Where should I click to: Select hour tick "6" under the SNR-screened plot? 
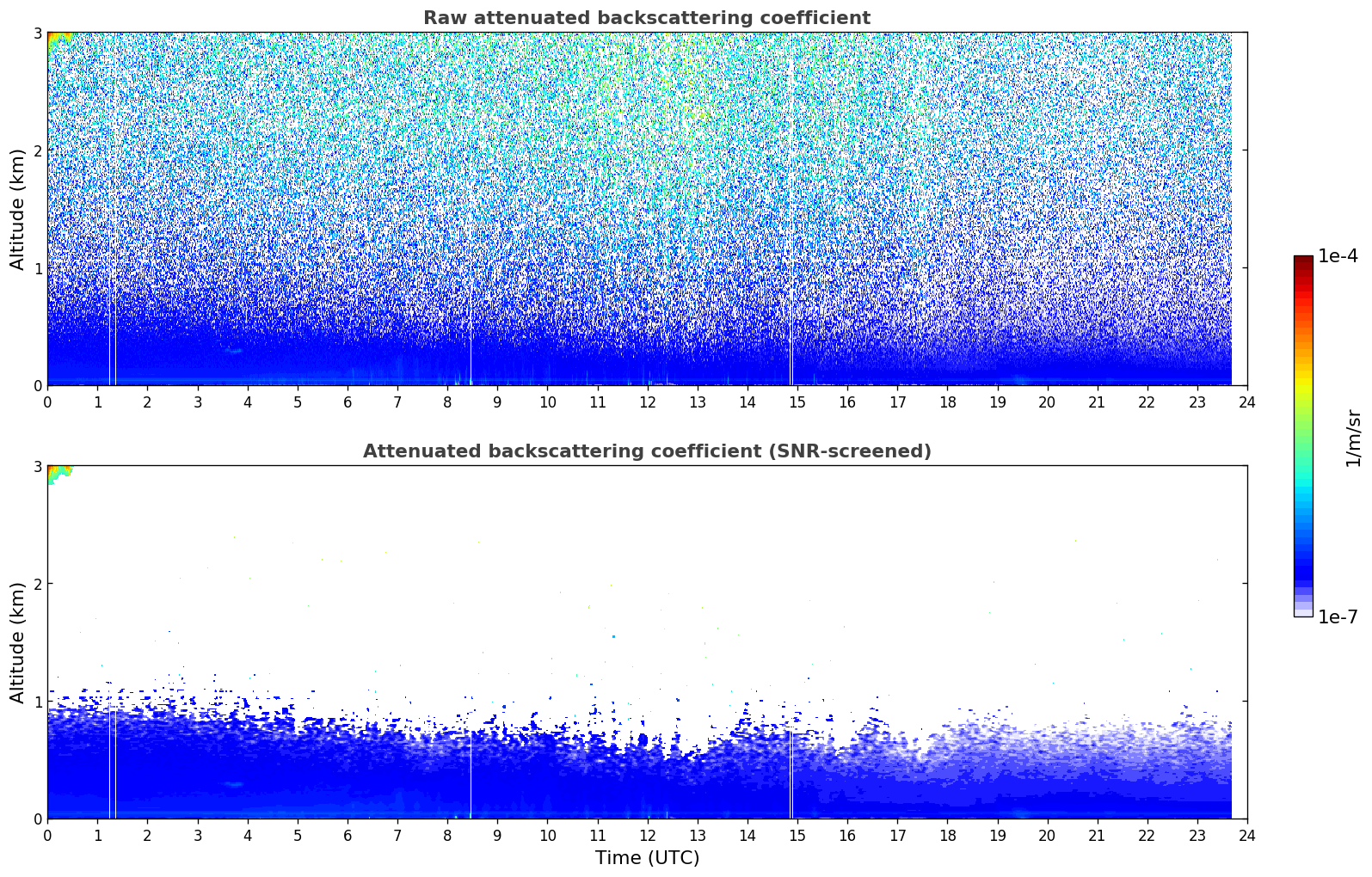click(348, 835)
